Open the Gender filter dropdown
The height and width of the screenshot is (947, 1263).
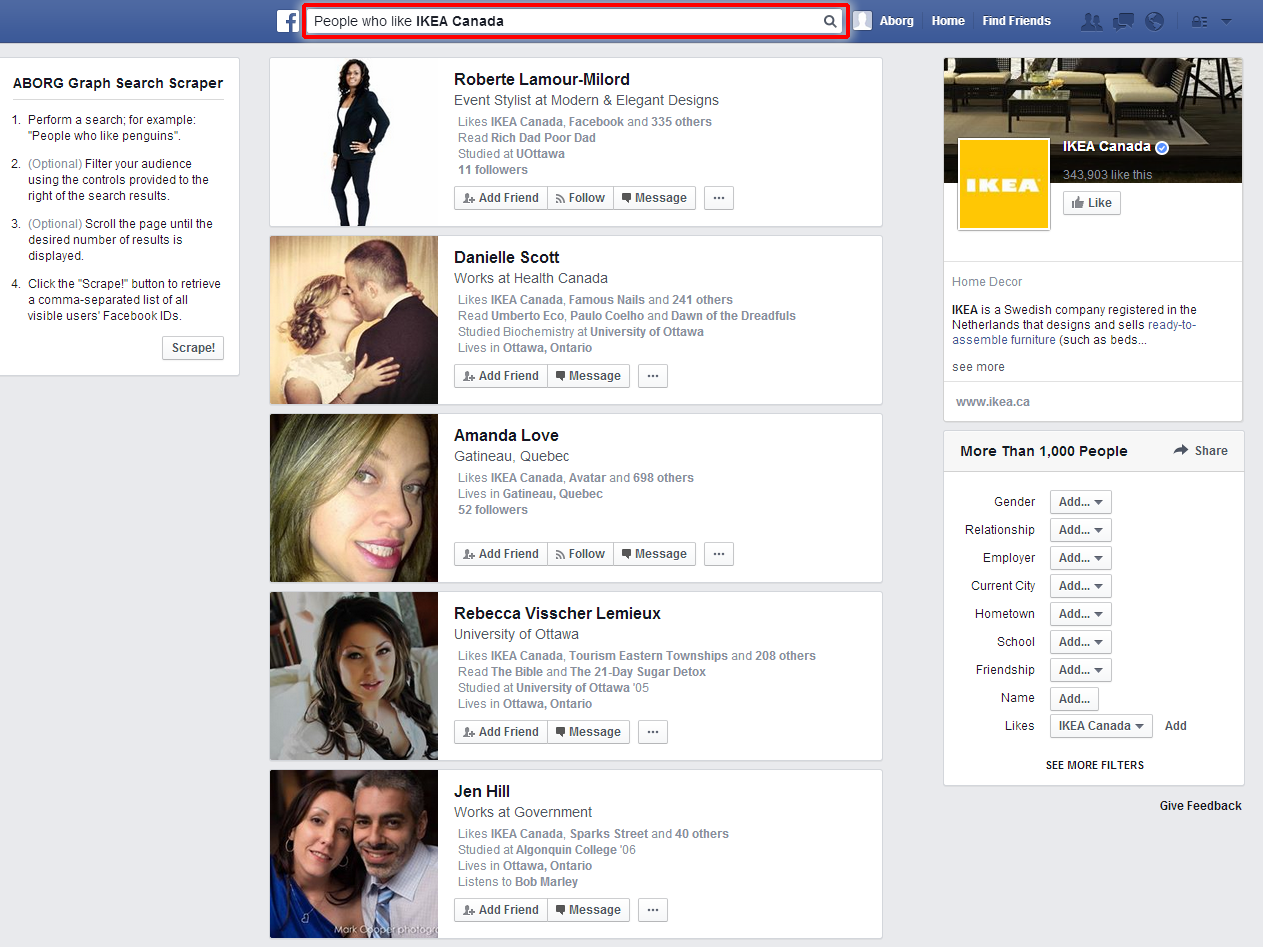click(1080, 502)
